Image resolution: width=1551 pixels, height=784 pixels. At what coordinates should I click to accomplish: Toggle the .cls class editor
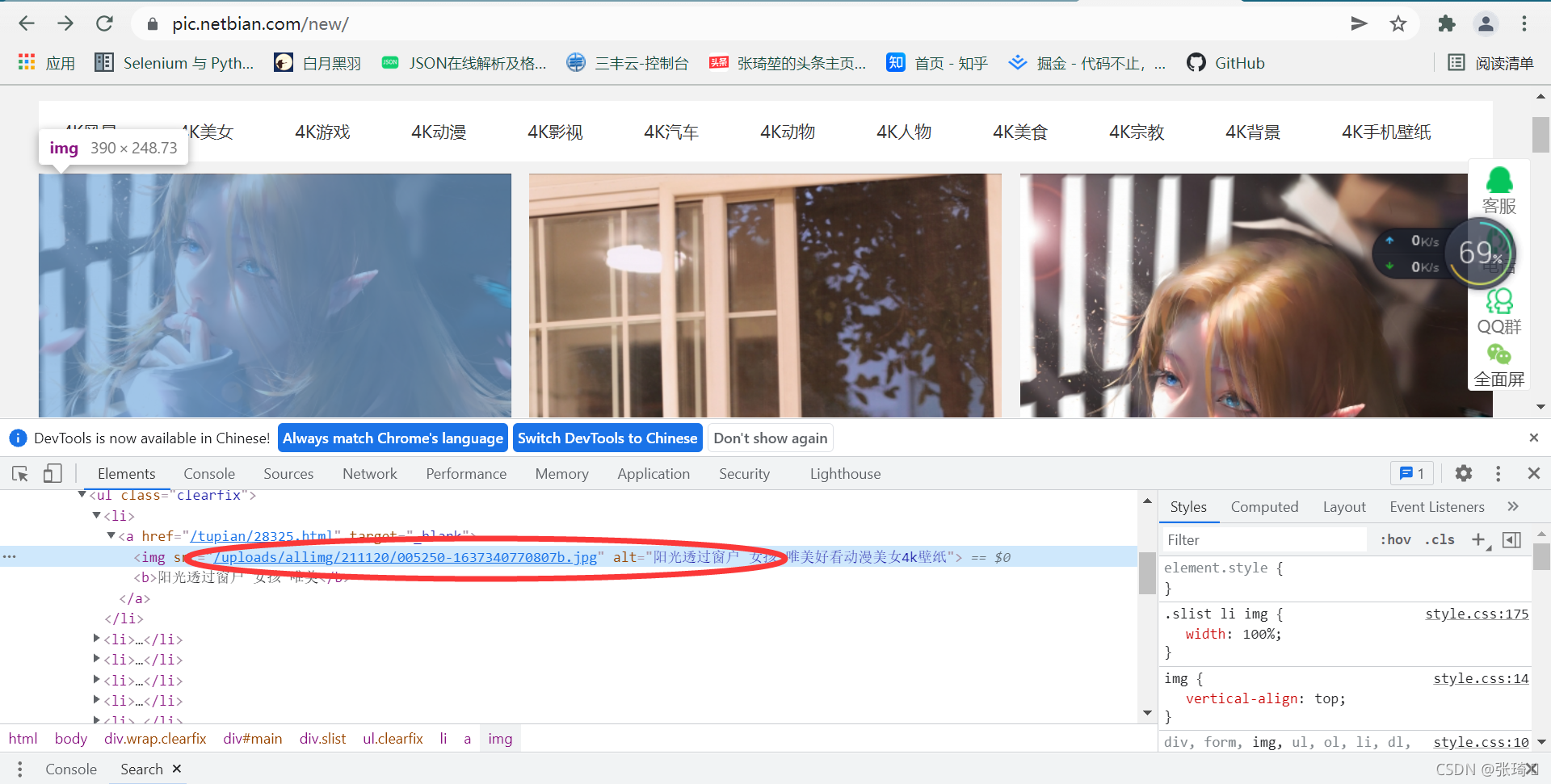1440,540
